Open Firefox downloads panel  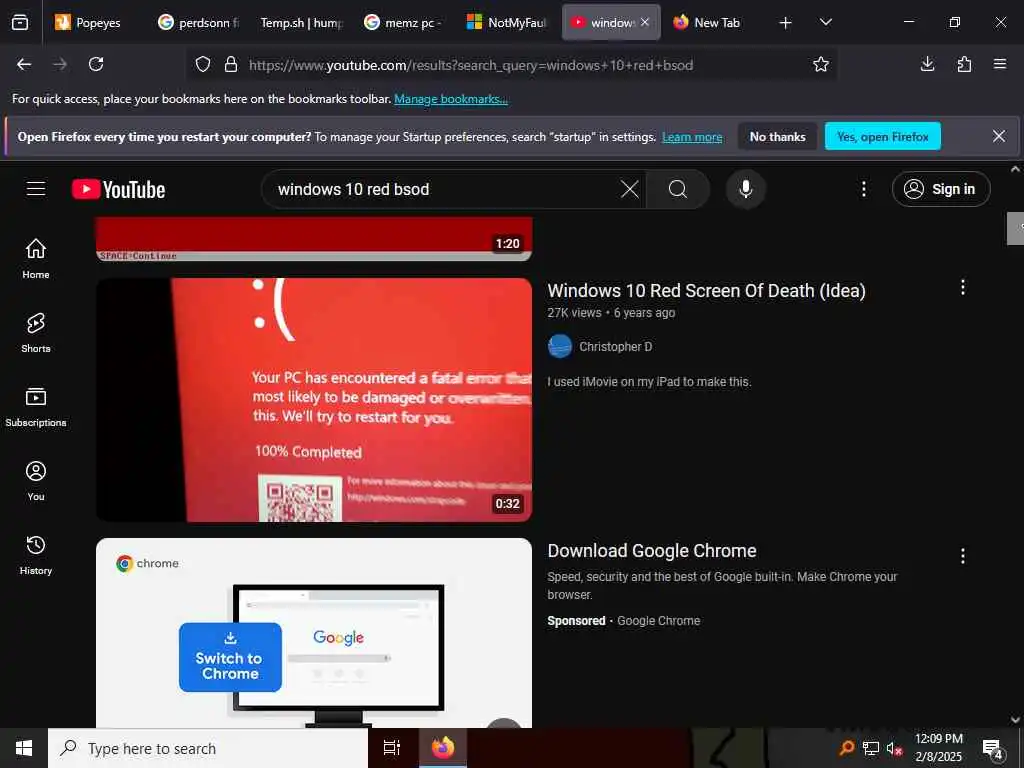(927, 64)
